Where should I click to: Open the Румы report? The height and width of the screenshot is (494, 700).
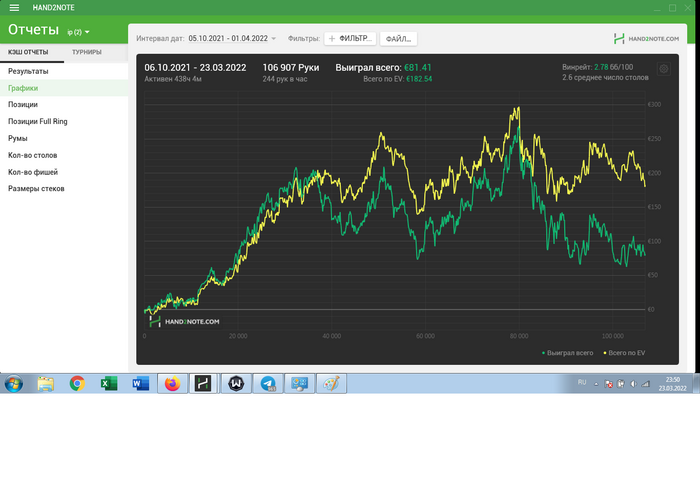pyautogui.click(x=64, y=138)
